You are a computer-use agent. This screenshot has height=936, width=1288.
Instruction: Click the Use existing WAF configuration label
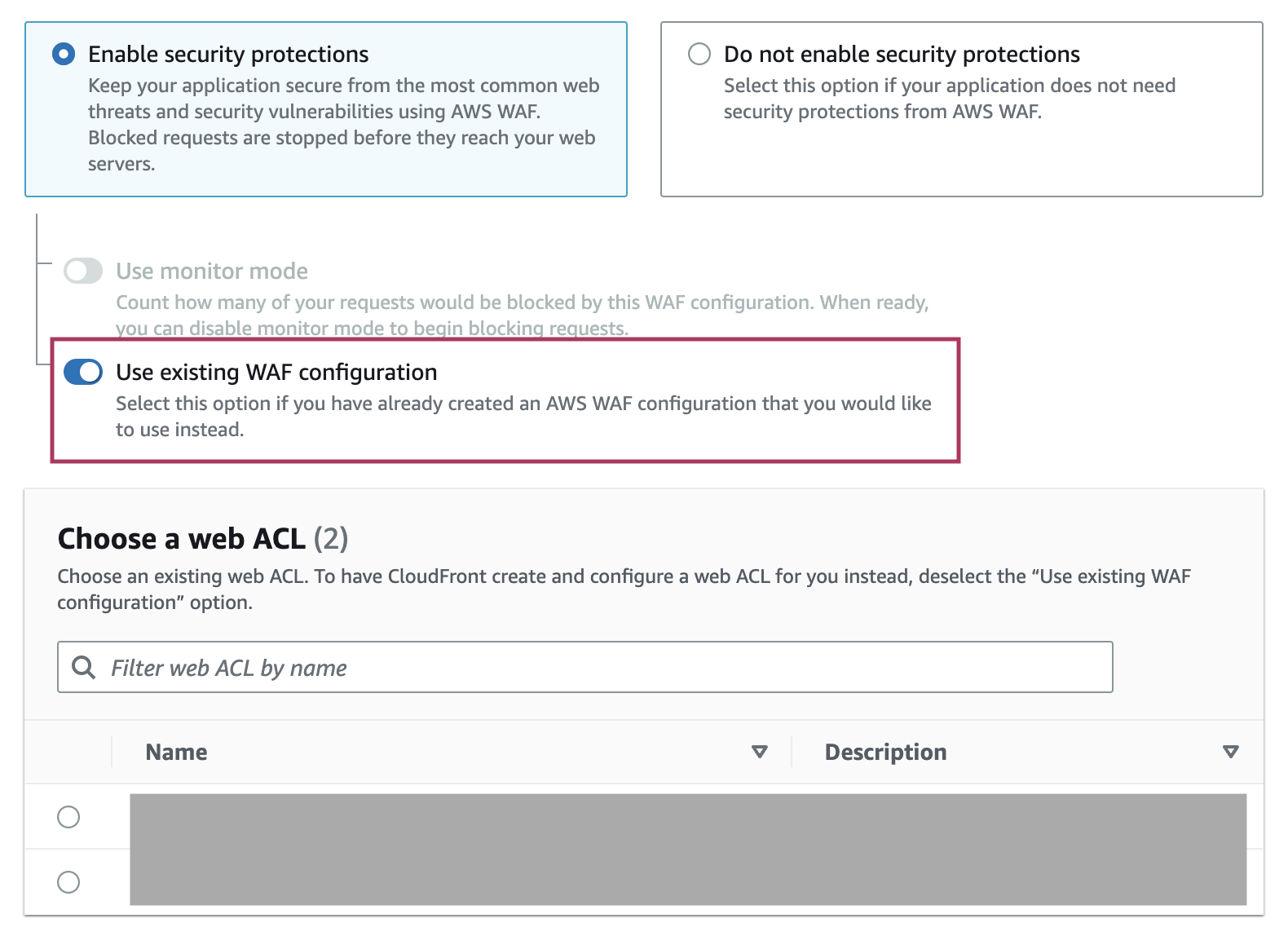[x=276, y=373]
